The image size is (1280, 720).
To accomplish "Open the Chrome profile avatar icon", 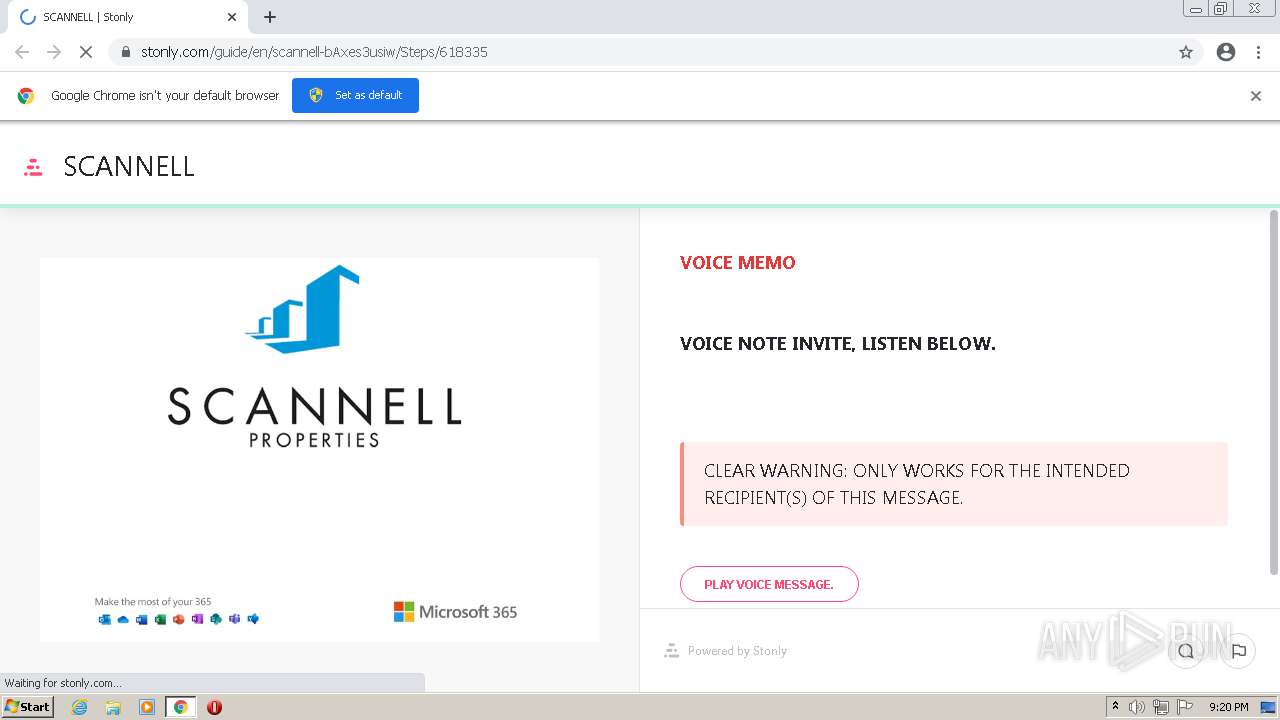I will pos(1226,52).
